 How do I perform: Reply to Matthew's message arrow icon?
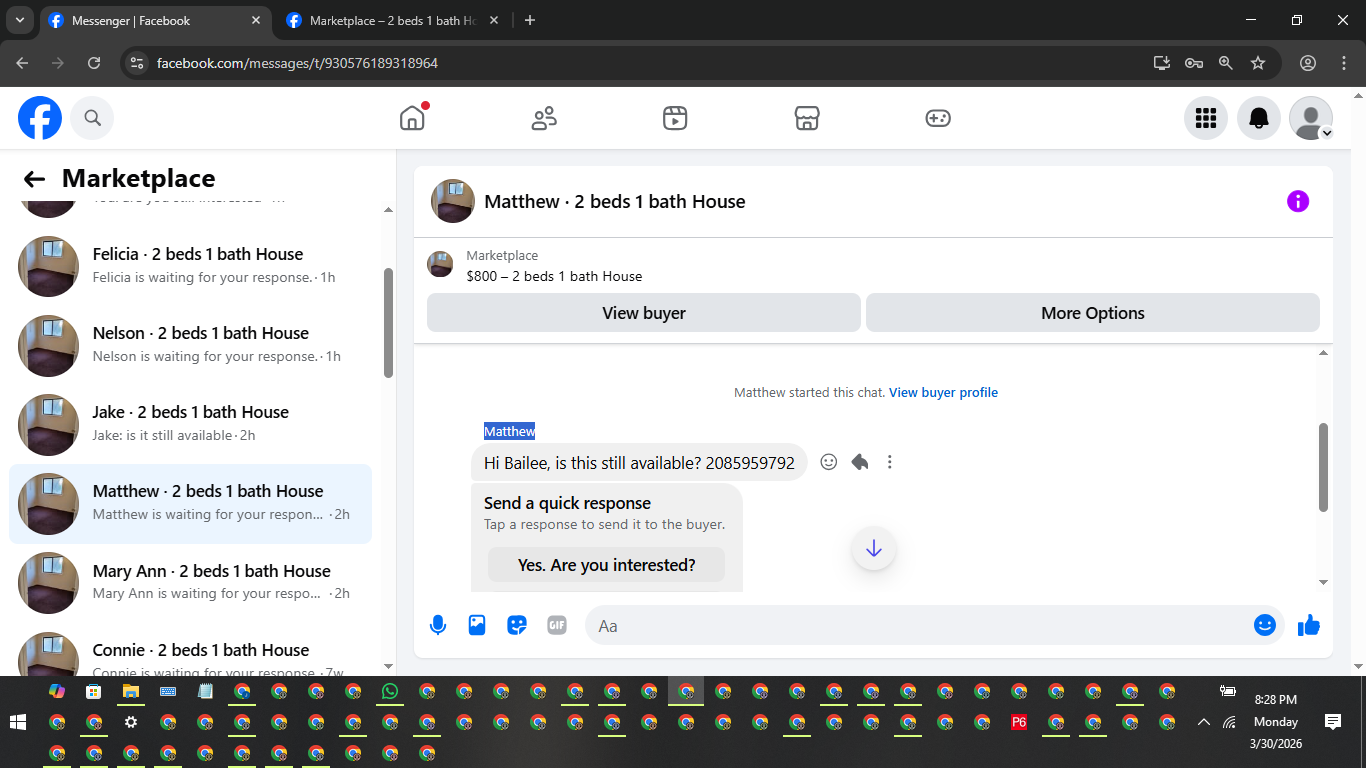pos(859,462)
